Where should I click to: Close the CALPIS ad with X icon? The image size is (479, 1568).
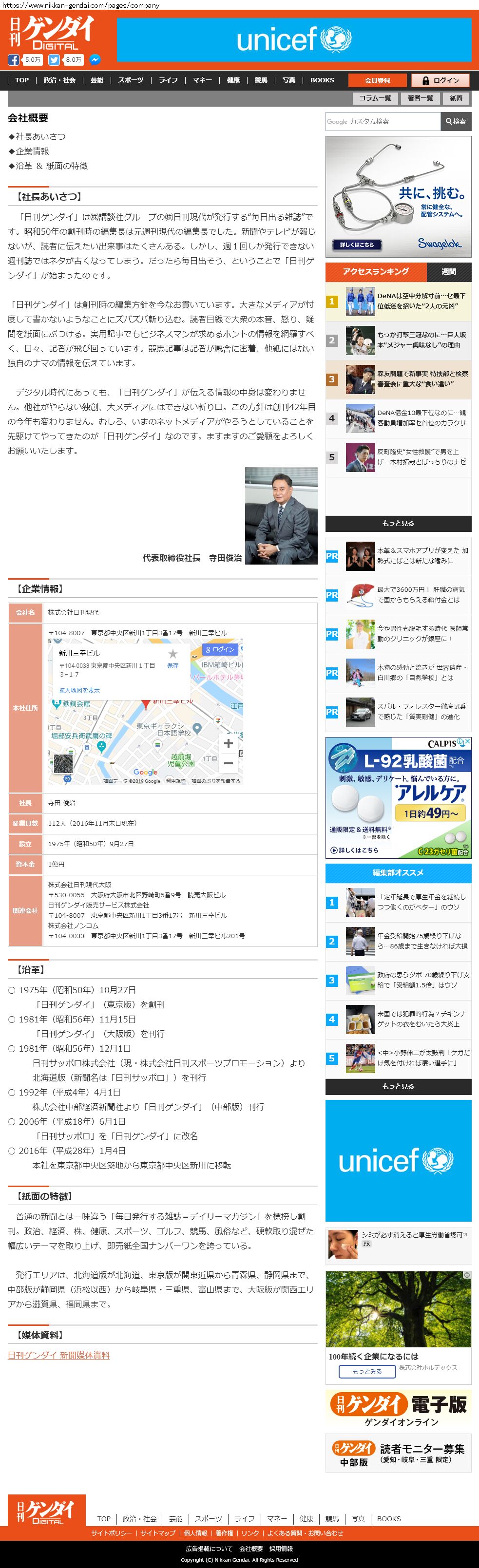point(467,742)
